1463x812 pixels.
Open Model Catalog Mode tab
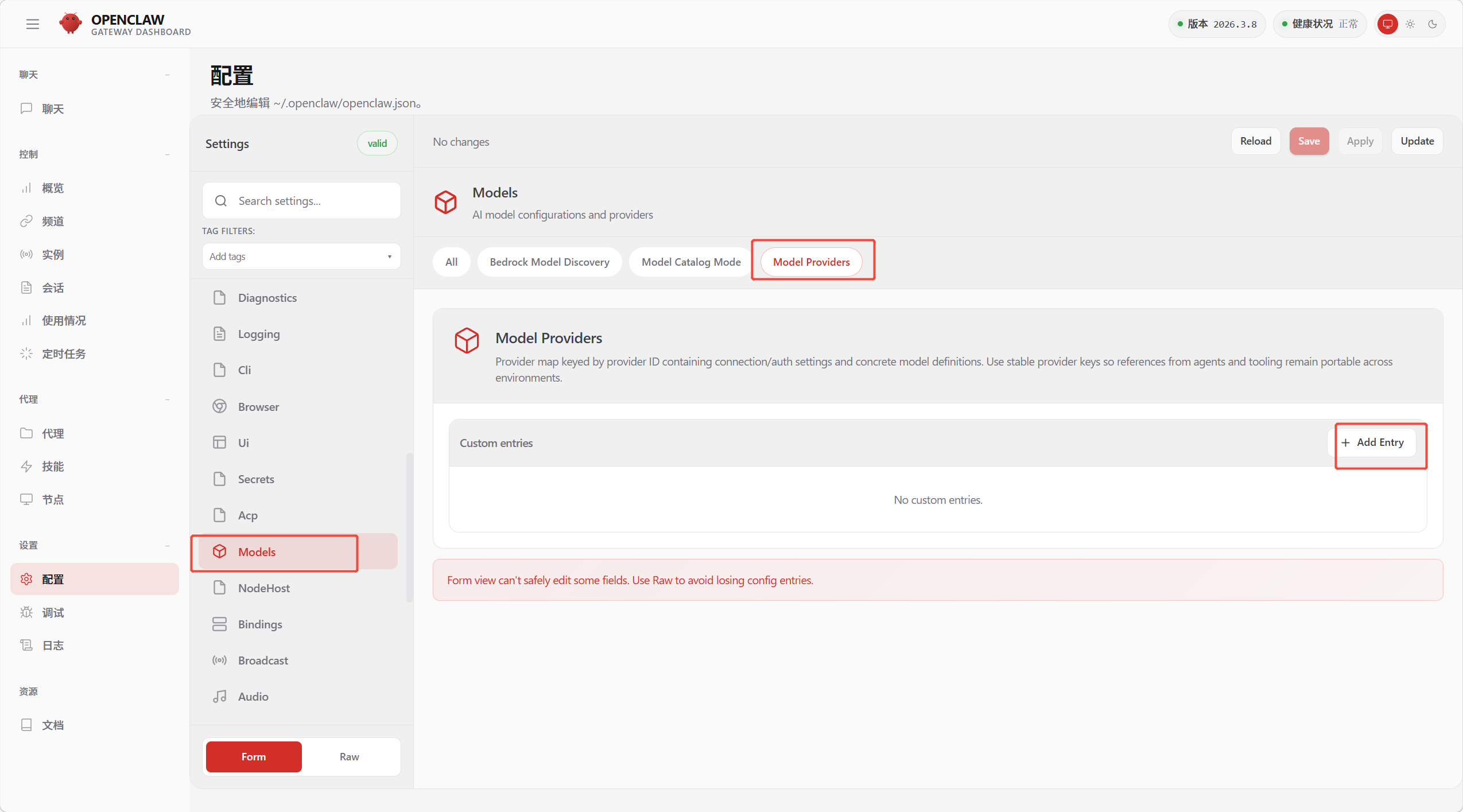[690, 262]
